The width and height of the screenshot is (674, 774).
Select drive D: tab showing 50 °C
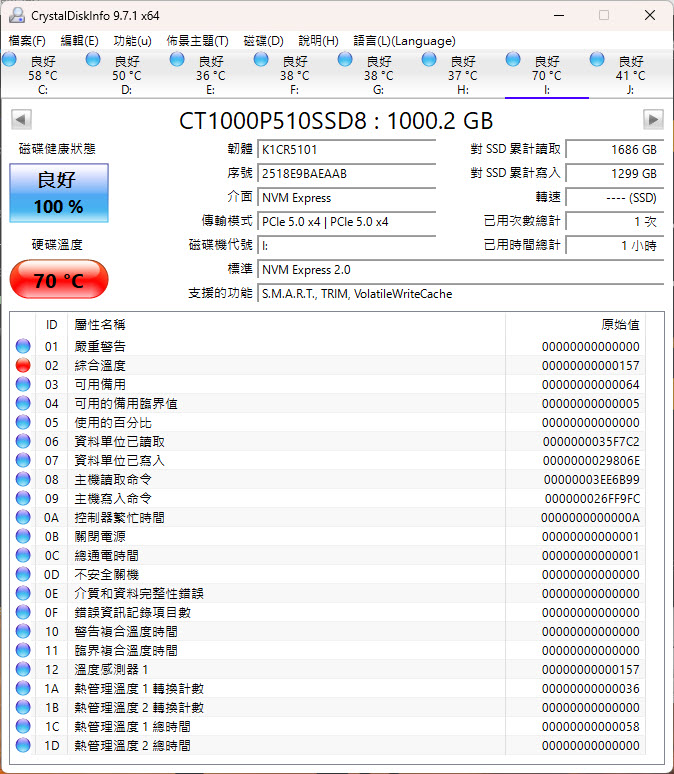126,75
